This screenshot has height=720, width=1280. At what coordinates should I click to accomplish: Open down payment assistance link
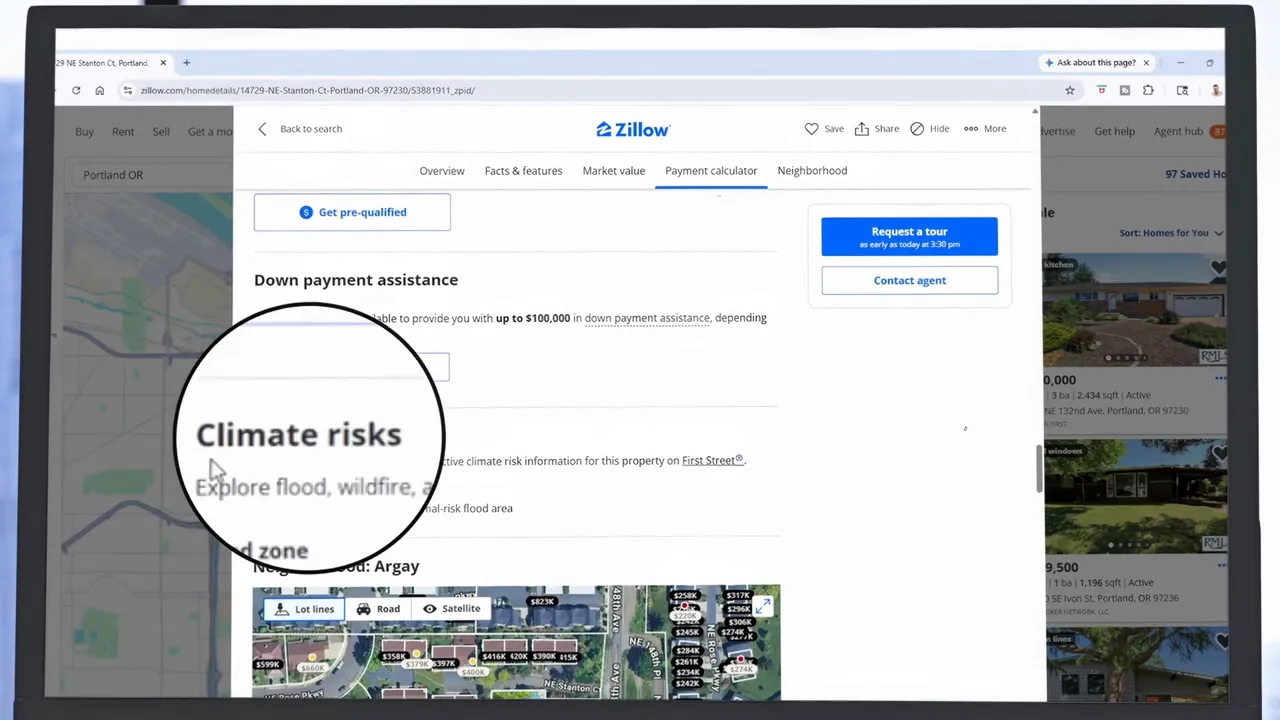point(647,318)
